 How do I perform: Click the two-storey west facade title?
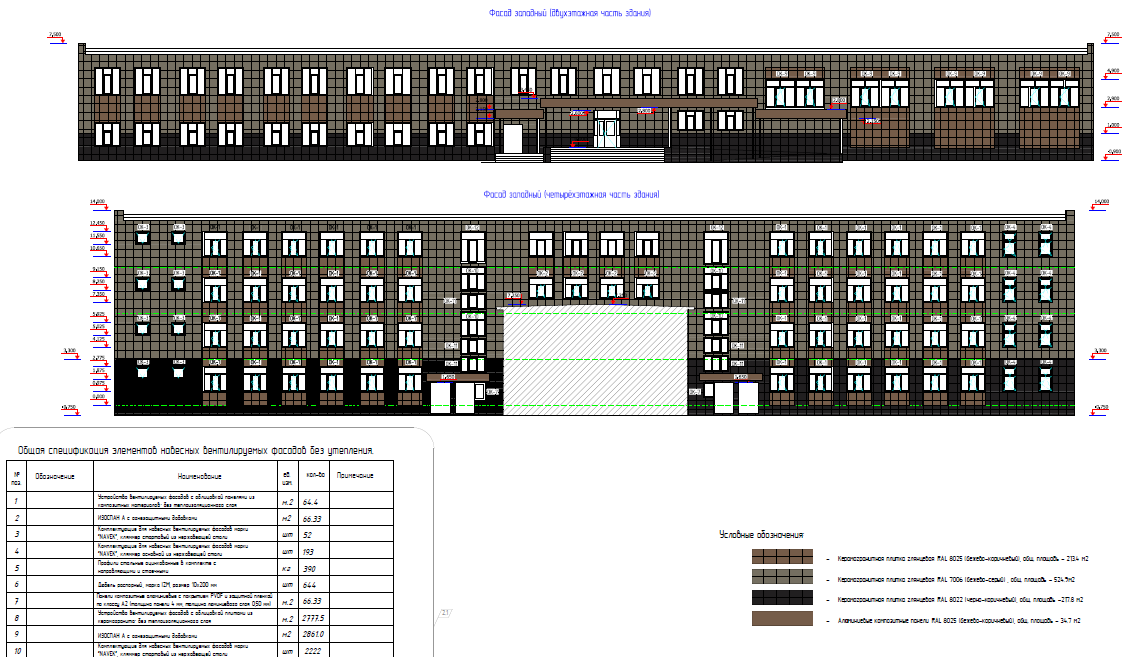pos(569,14)
